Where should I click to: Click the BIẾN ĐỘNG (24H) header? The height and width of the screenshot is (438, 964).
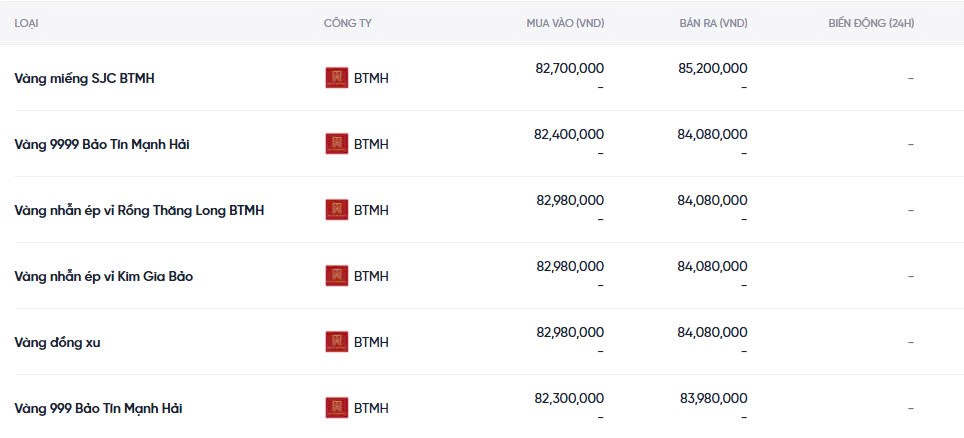pyautogui.click(x=871, y=22)
